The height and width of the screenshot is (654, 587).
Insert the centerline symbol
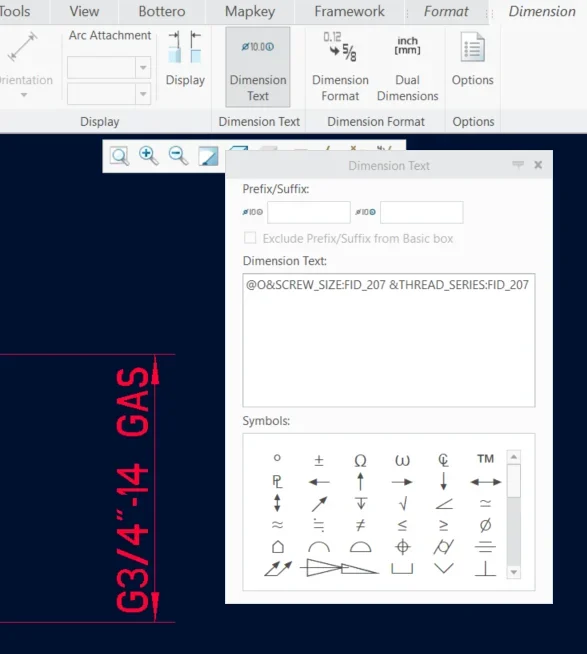click(x=443, y=460)
